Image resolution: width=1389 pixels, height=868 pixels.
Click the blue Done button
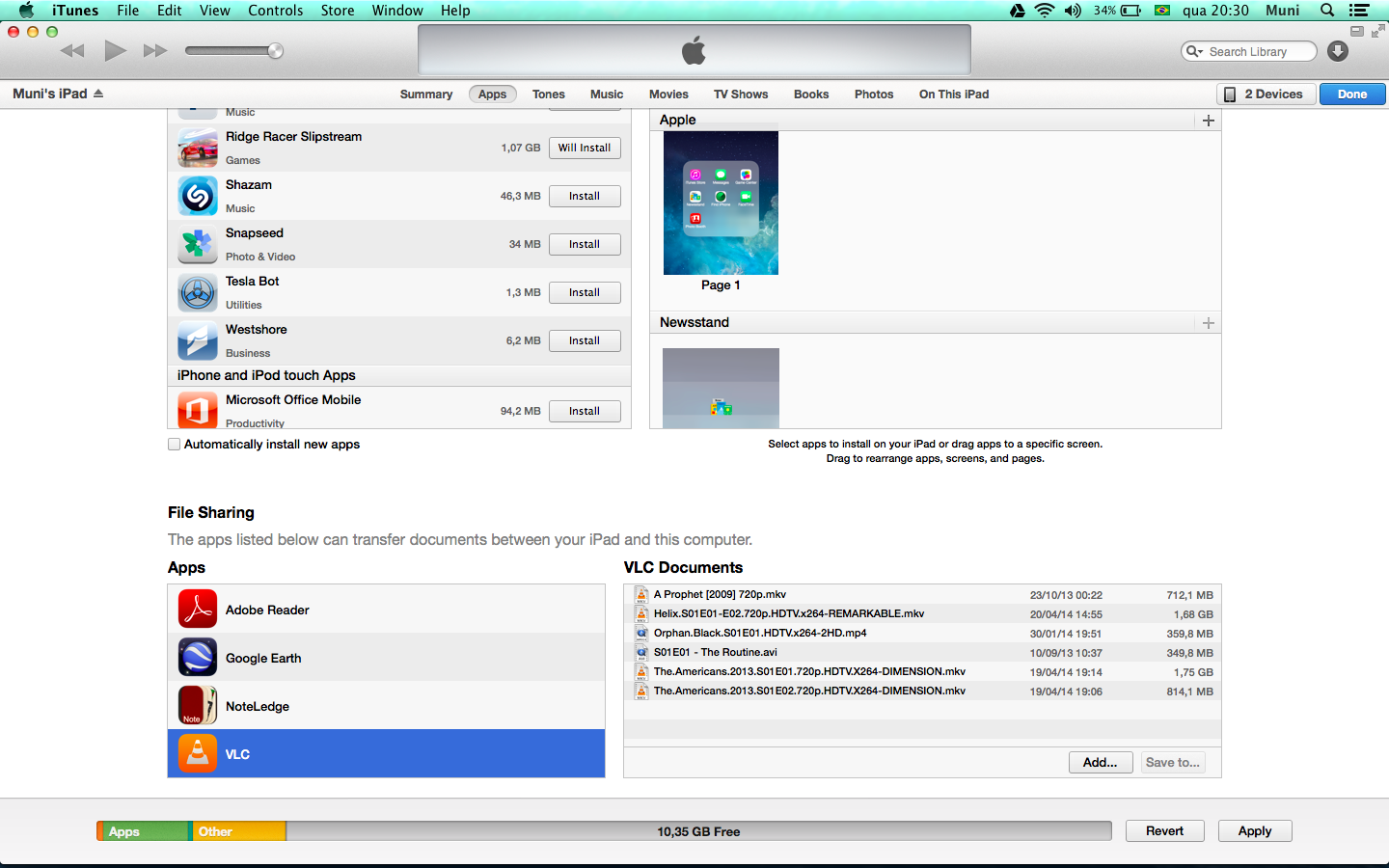1352,95
